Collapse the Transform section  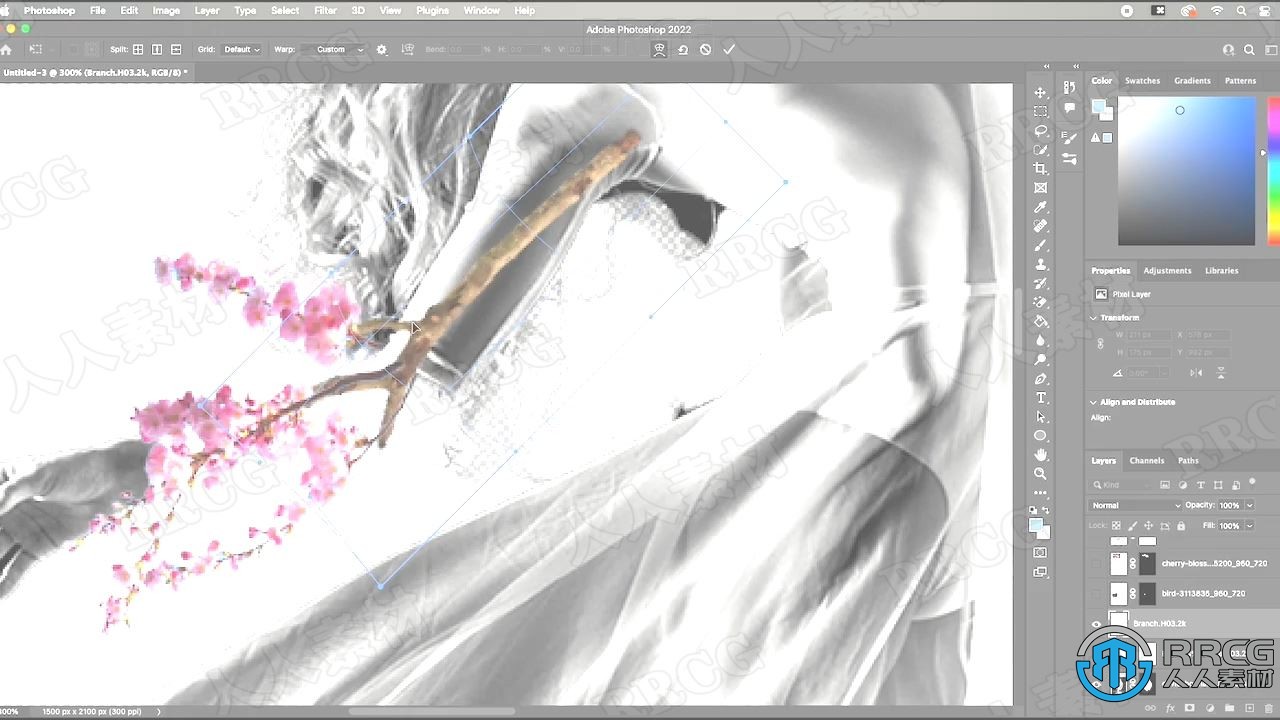click(1094, 317)
